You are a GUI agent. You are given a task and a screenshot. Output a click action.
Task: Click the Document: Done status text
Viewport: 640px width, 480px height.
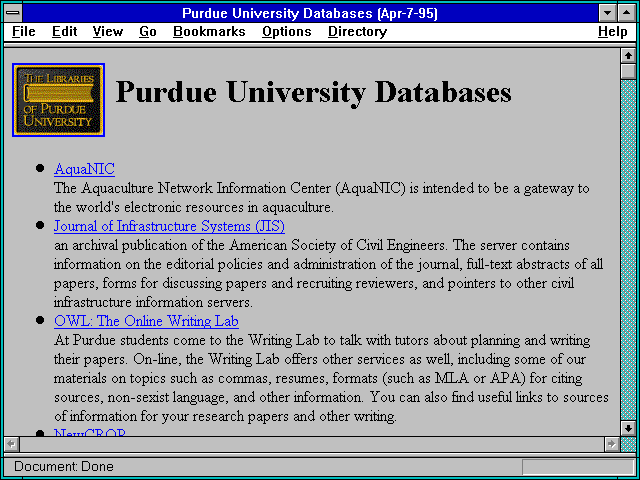(64, 467)
